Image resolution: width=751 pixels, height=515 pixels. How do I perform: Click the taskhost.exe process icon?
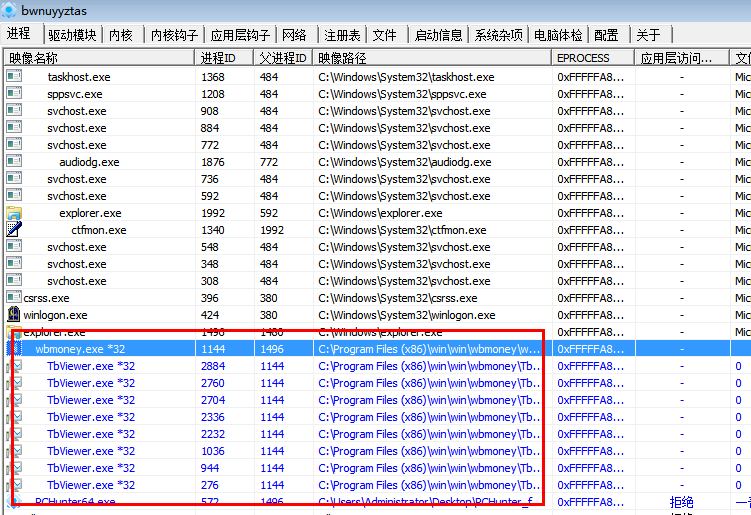click(14, 76)
